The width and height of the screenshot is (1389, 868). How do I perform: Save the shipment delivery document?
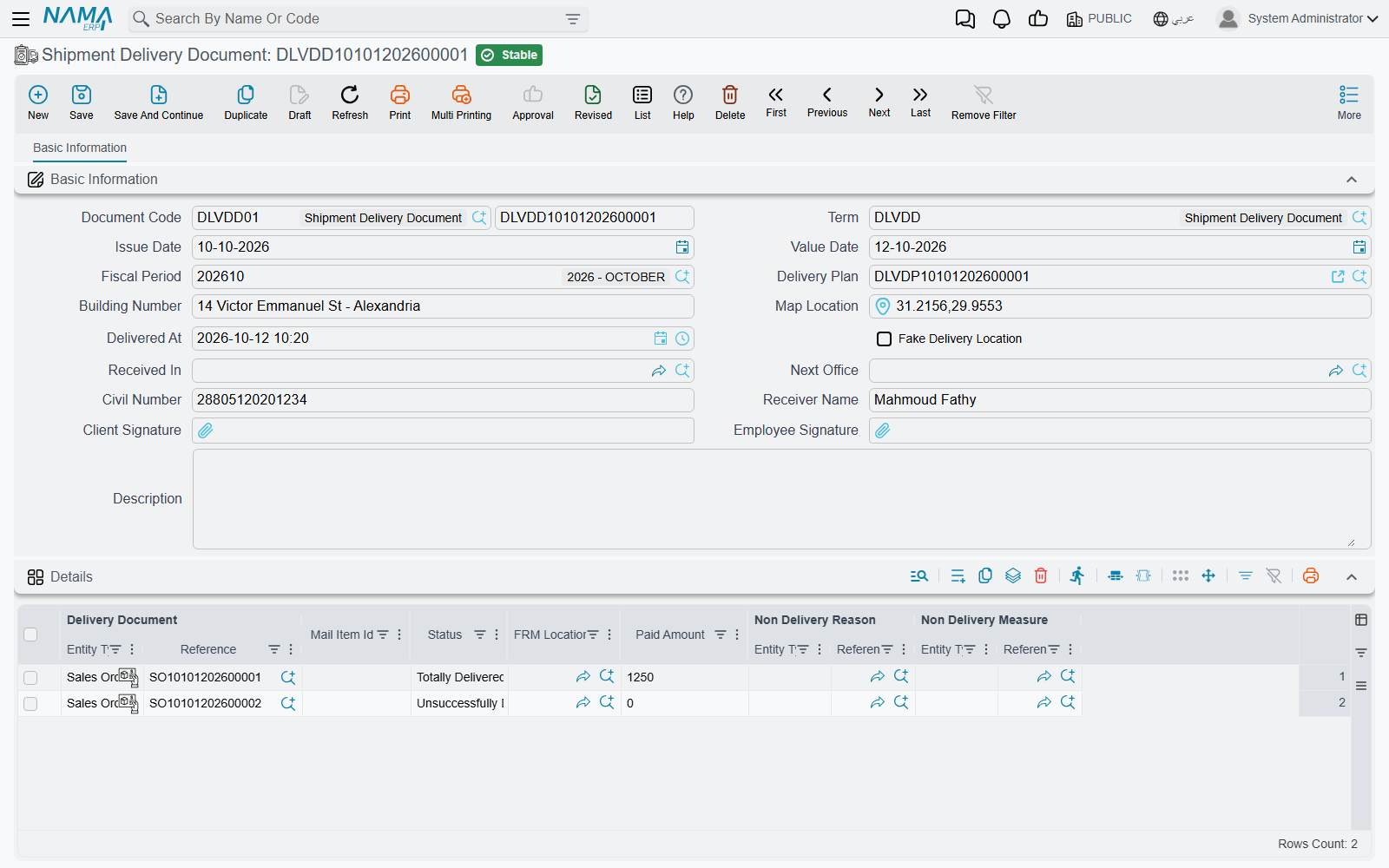click(82, 102)
